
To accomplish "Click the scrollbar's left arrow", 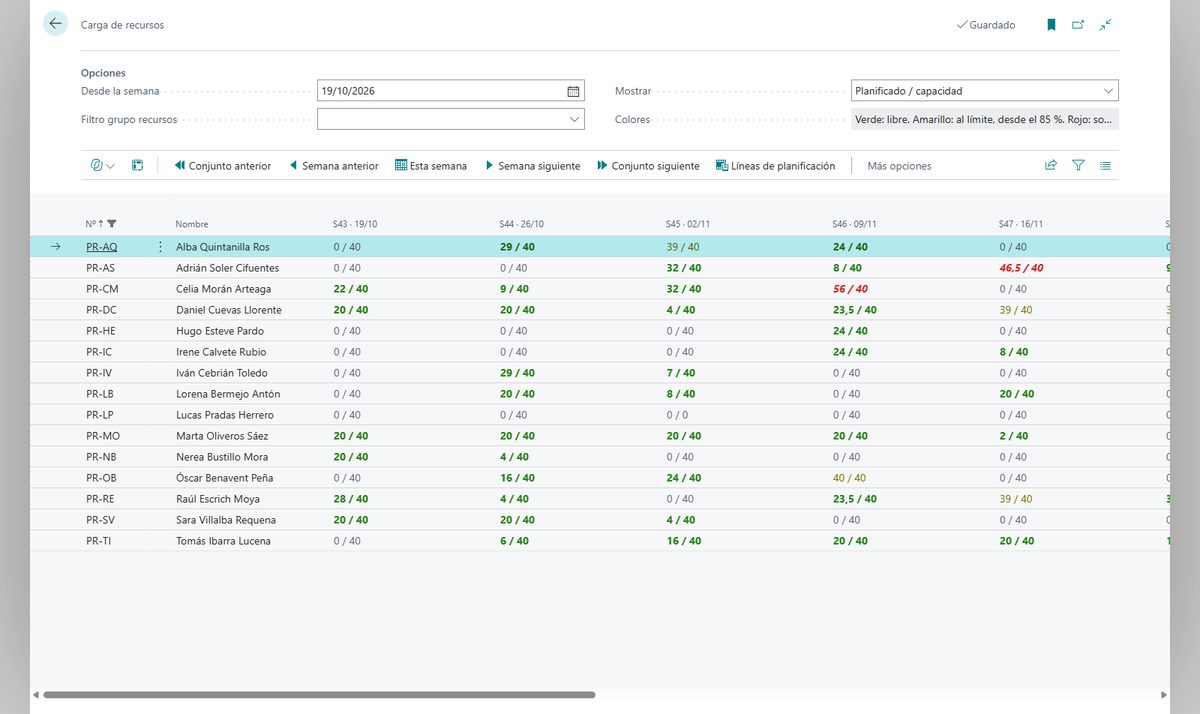I will (36, 694).
